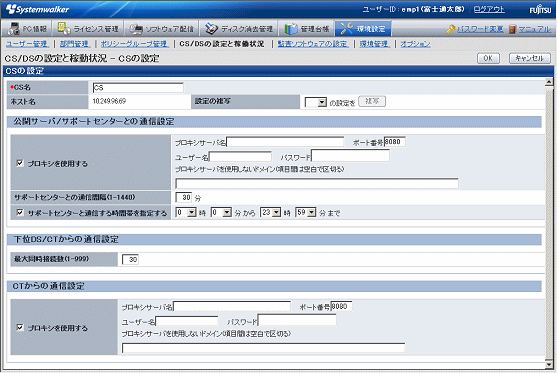Click scrollbar down arrow
The width and height of the screenshot is (557, 373).
tap(549, 364)
